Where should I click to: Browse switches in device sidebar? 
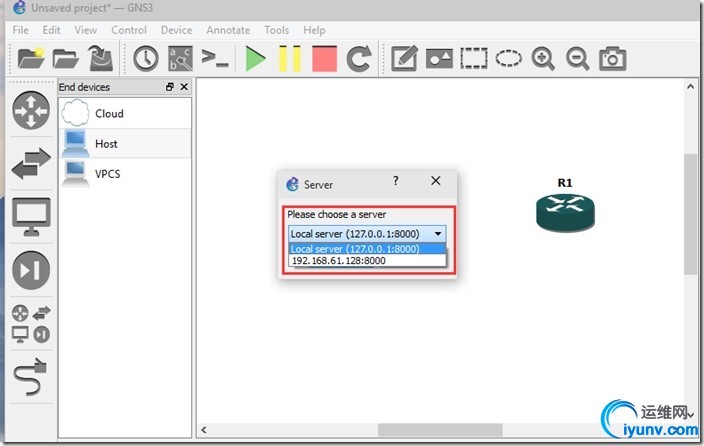pyautogui.click(x=31, y=163)
